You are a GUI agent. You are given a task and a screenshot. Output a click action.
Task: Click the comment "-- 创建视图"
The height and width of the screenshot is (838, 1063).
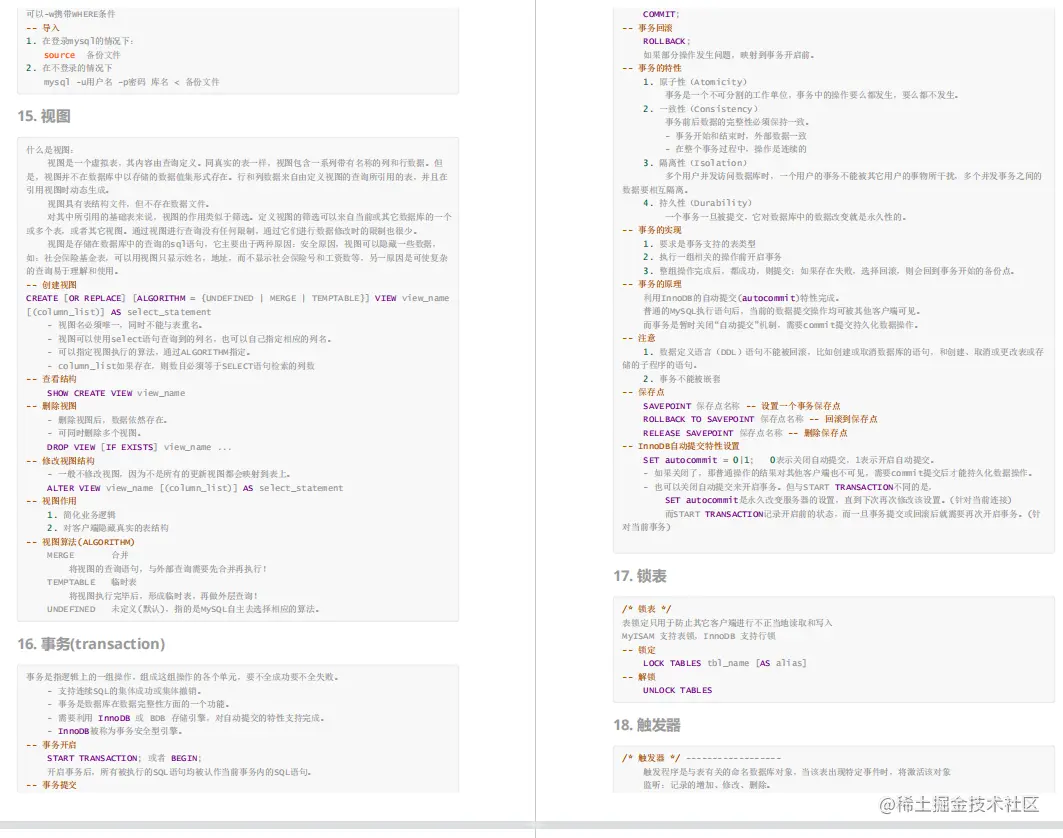(52, 285)
